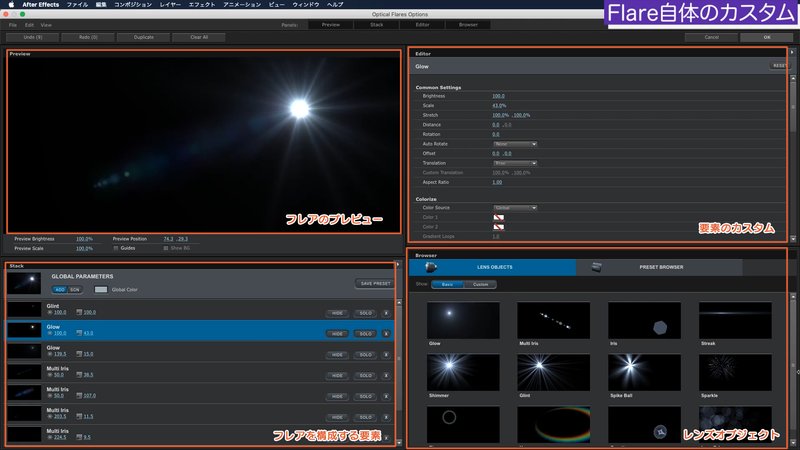Remove the Multi Iris 107.0 element with X
Image resolution: width=800 pixels, height=450 pixels.
click(386, 396)
